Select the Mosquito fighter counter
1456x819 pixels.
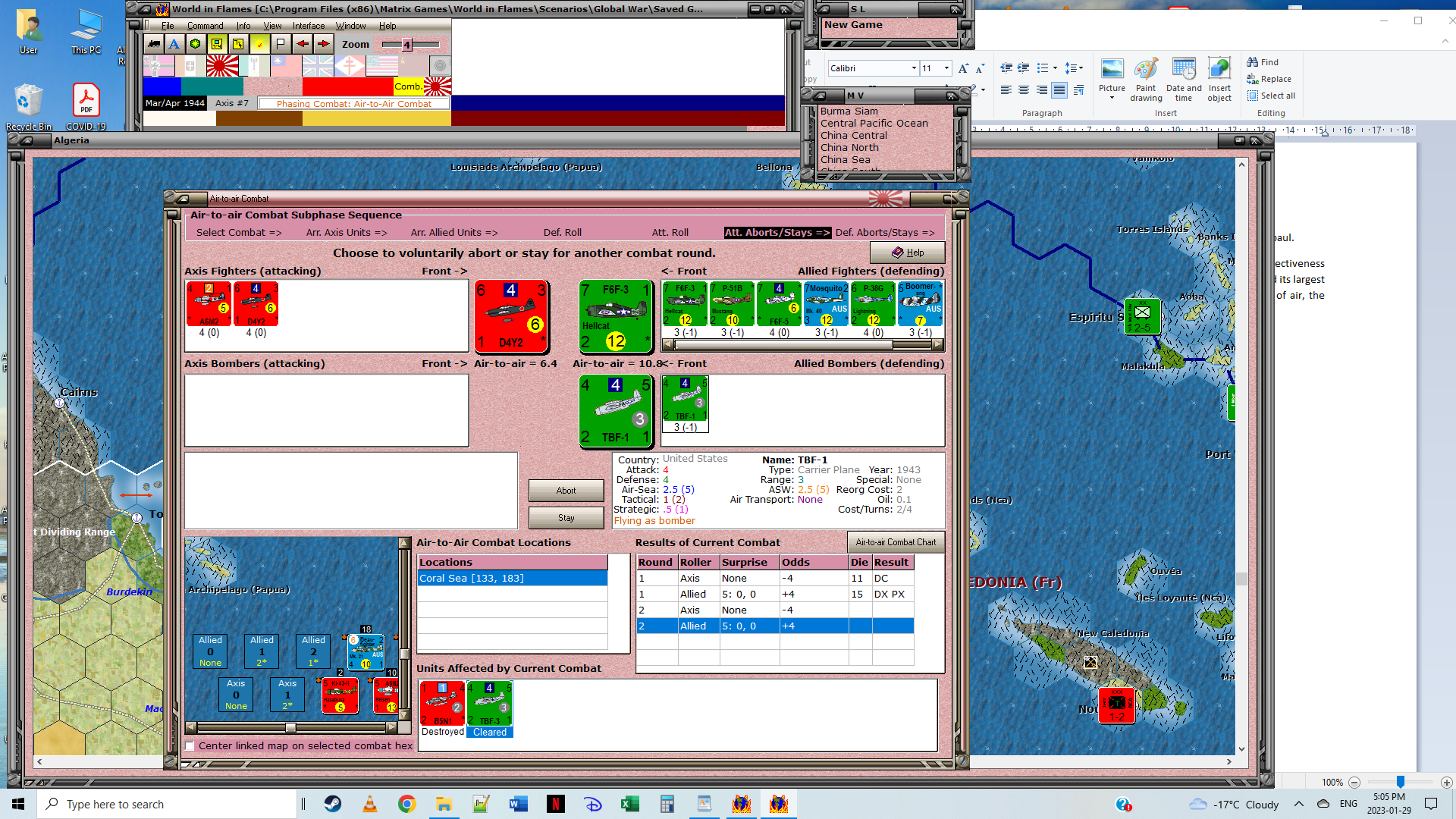click(826, 305)
